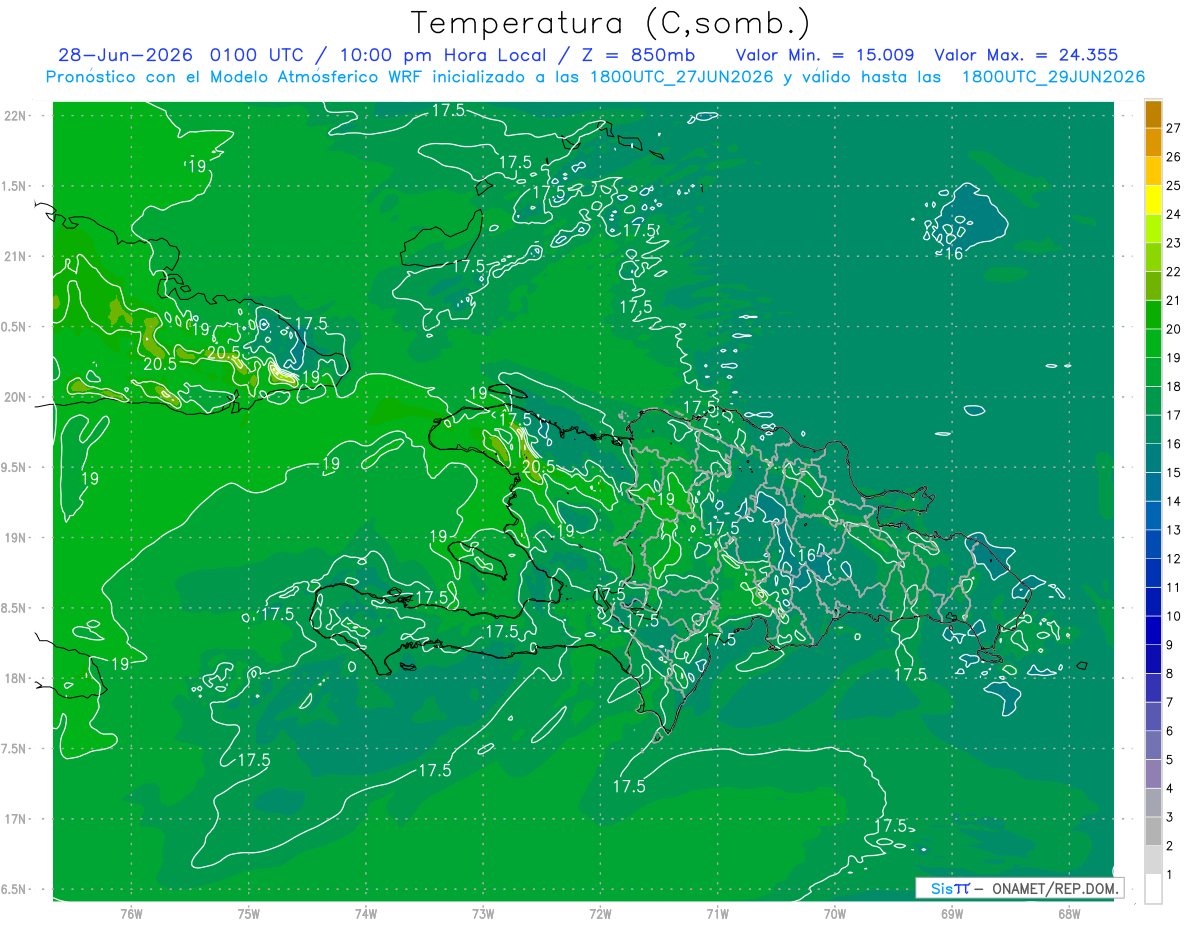Click the "75W" longitude axis label
This screenshot has width=1200, height=927.
pyautogui.click(x=249, y=914)
